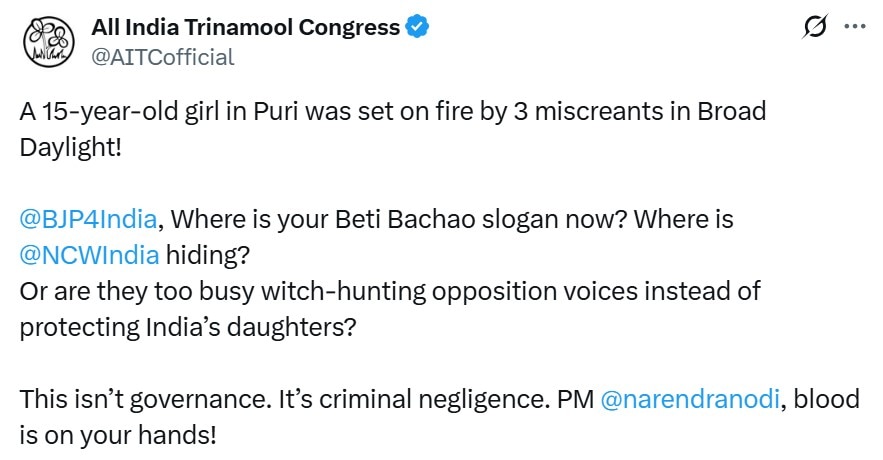Click 'Broad' at end of first line

[x=732, y=111]
